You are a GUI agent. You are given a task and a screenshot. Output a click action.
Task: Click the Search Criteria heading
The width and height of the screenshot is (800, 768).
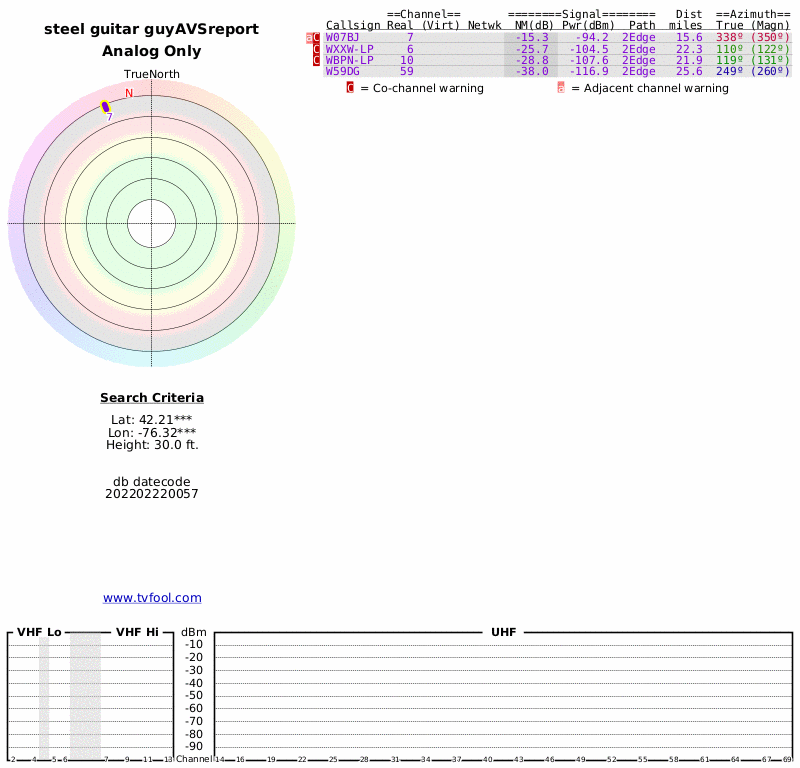pos(152,398)
